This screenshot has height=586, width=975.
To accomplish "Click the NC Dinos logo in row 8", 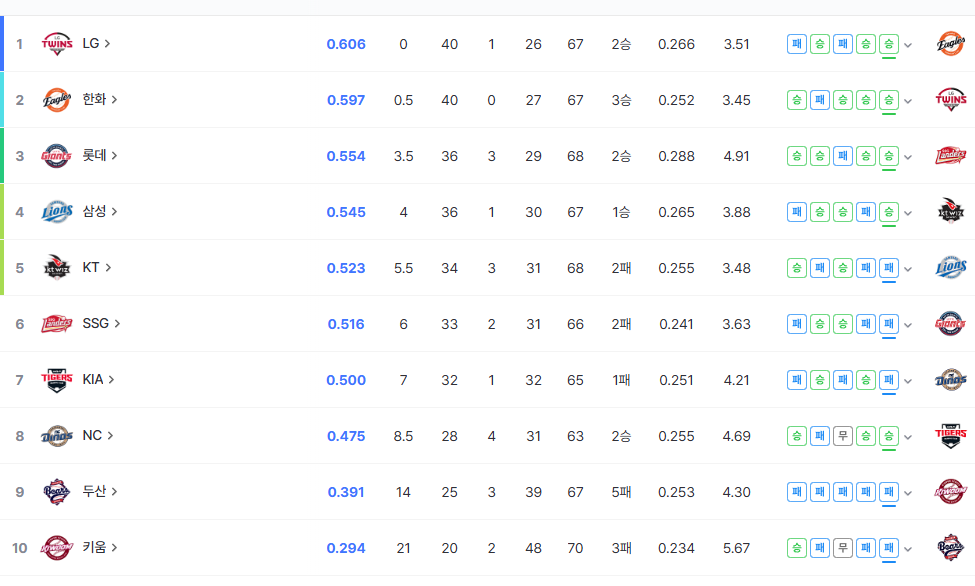I will pyautogui.click(x=57, y=436).
